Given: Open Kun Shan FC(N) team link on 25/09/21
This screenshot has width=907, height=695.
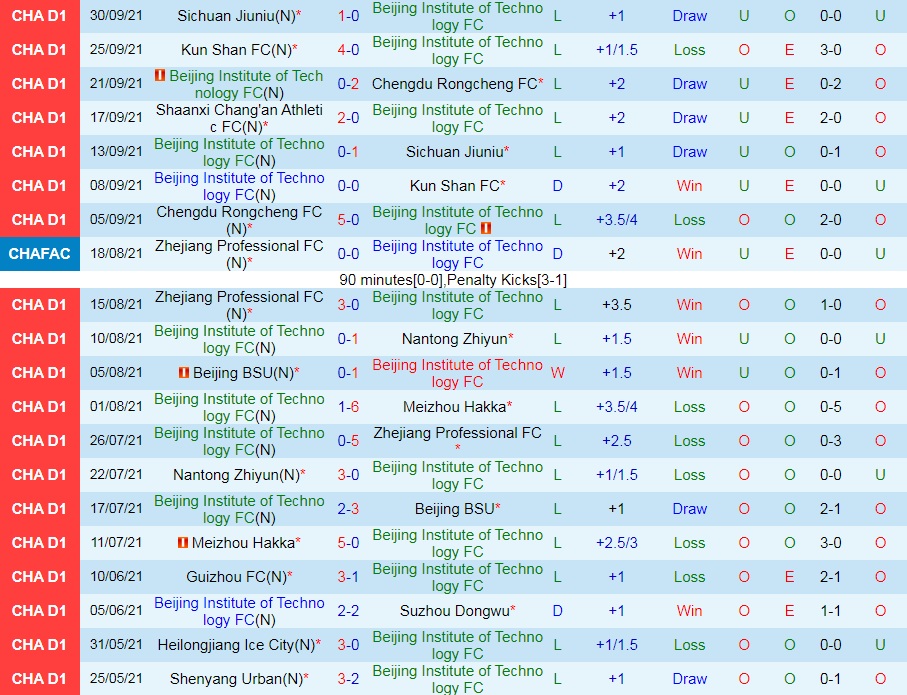Looking at the screenshot, I should coord(239,50).
